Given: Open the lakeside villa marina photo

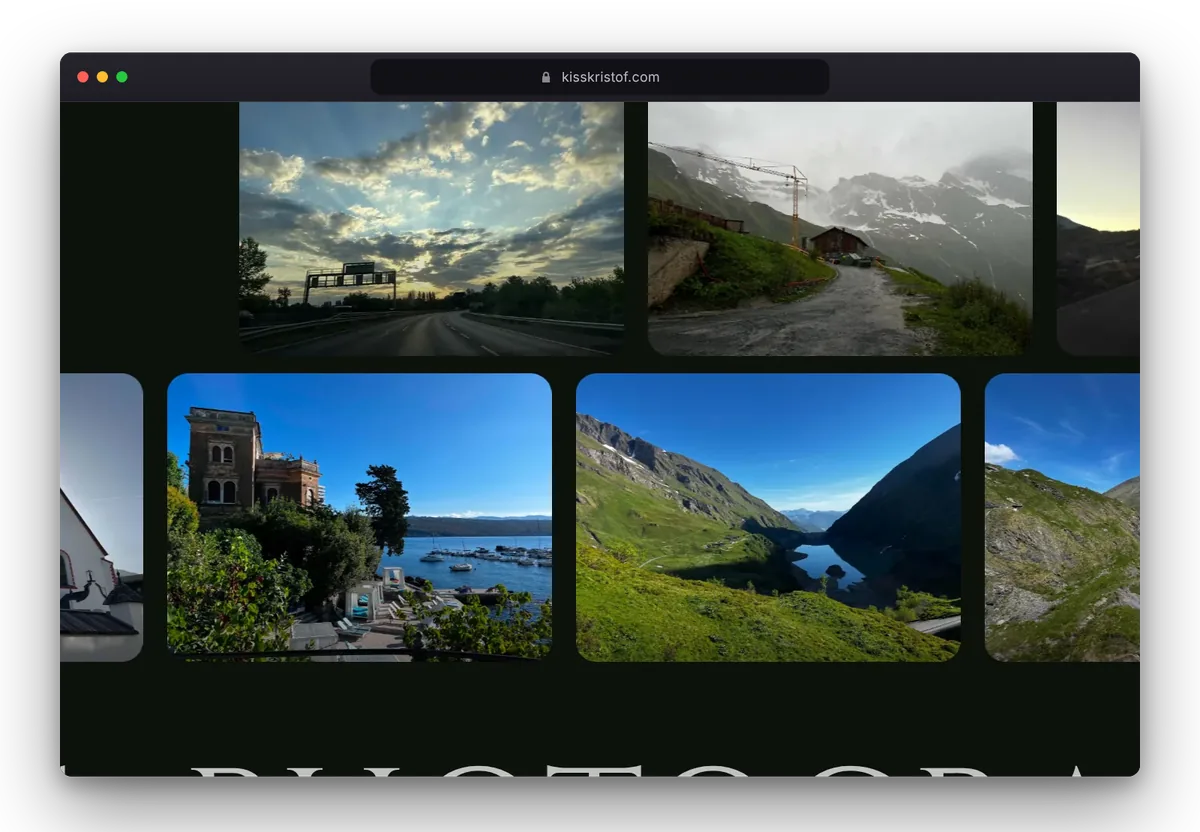Looking at the screenshot, I should tap(359, 517).
